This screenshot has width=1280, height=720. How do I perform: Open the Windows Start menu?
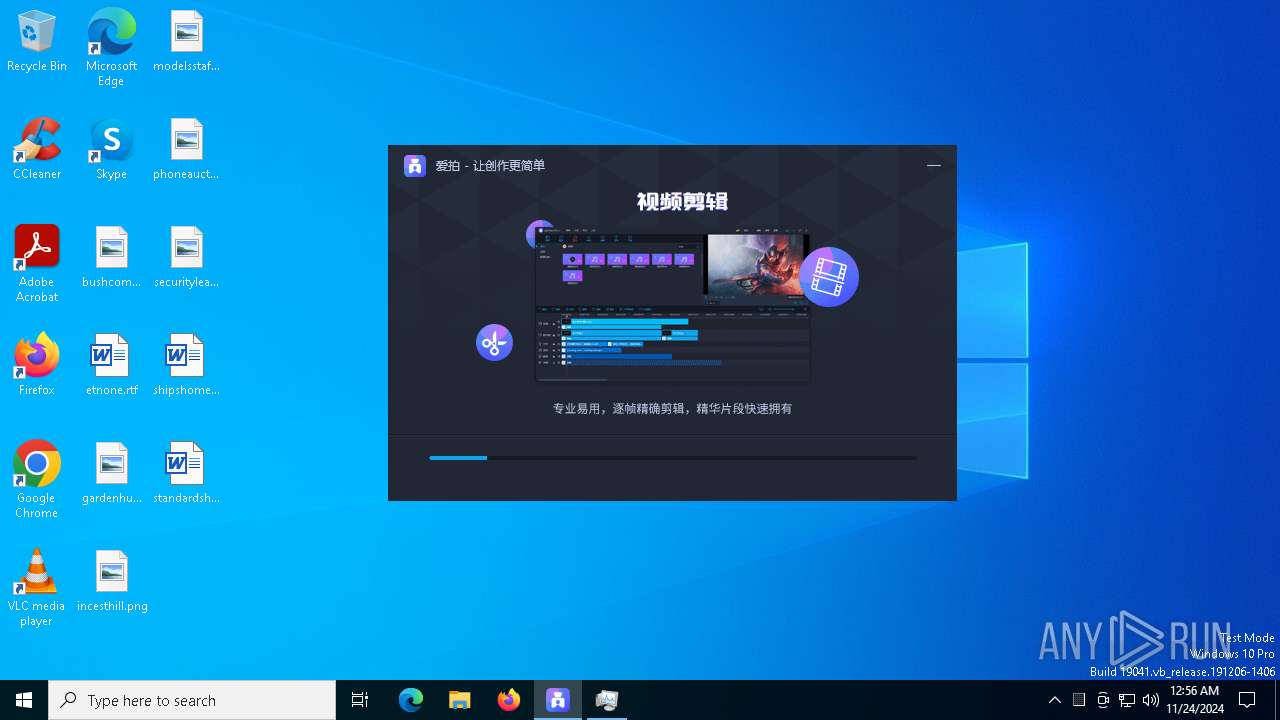[24, 700]
